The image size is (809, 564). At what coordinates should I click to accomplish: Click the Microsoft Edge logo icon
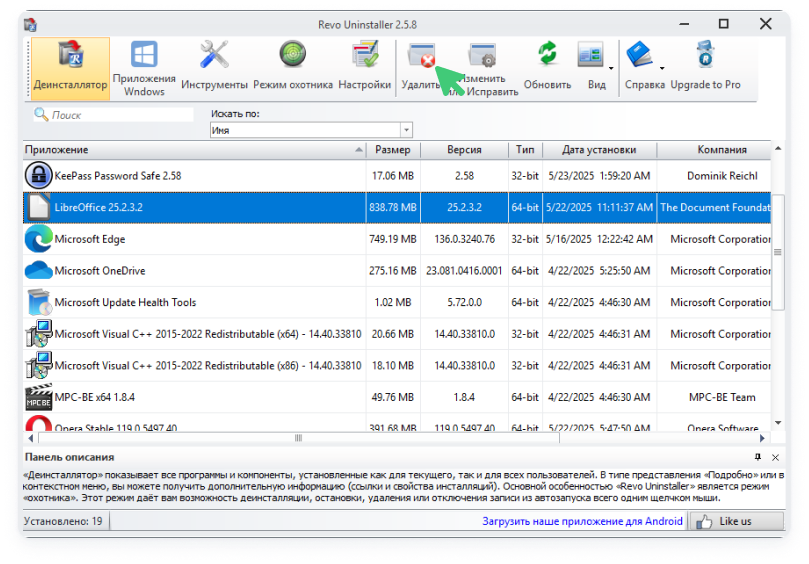pos(39,239)
